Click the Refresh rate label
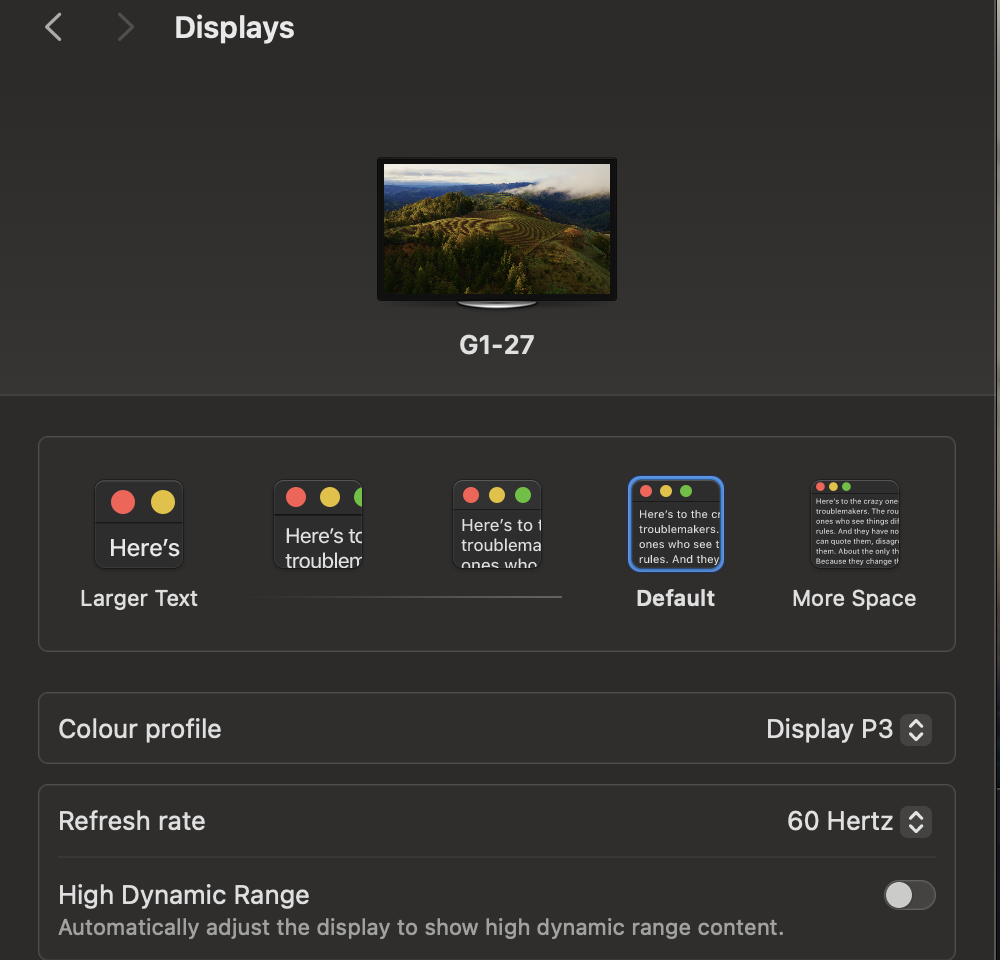 tap(131, 821)
